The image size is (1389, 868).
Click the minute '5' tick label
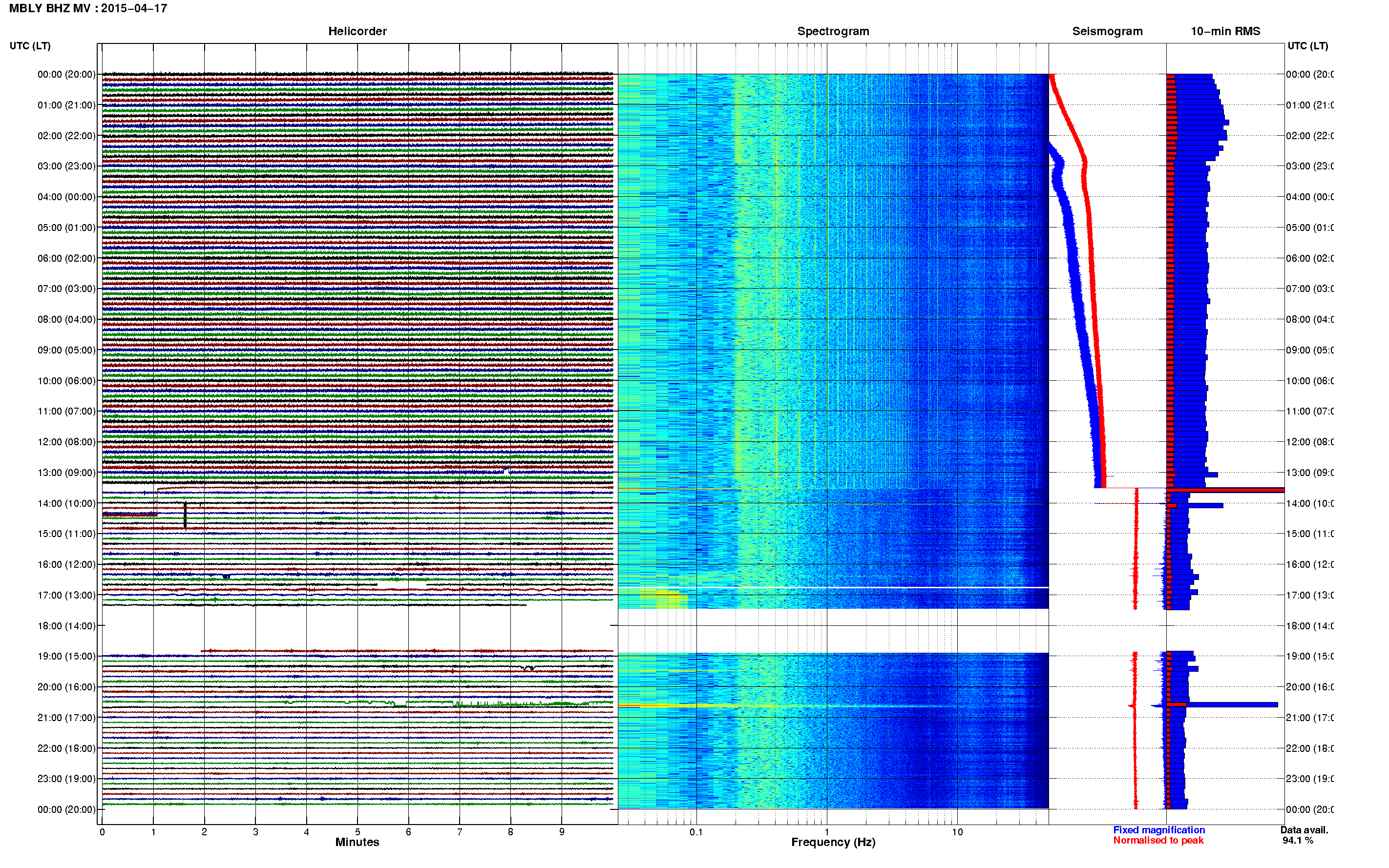pos(357,832)
